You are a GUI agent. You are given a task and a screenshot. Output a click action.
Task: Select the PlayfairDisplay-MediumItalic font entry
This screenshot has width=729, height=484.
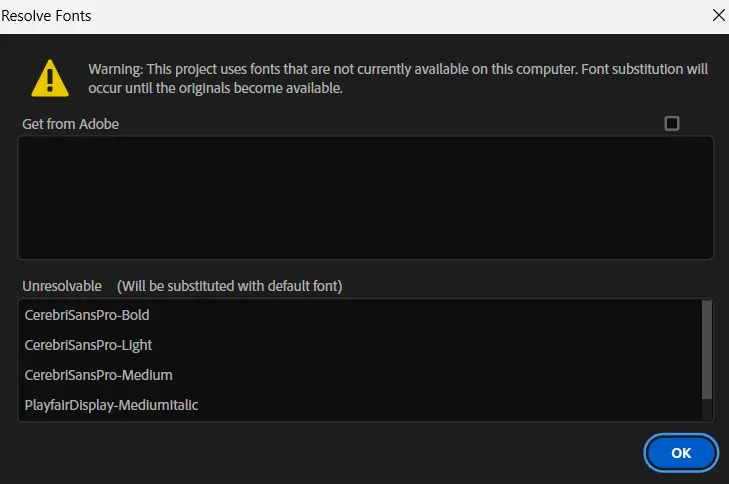[111, 405]
